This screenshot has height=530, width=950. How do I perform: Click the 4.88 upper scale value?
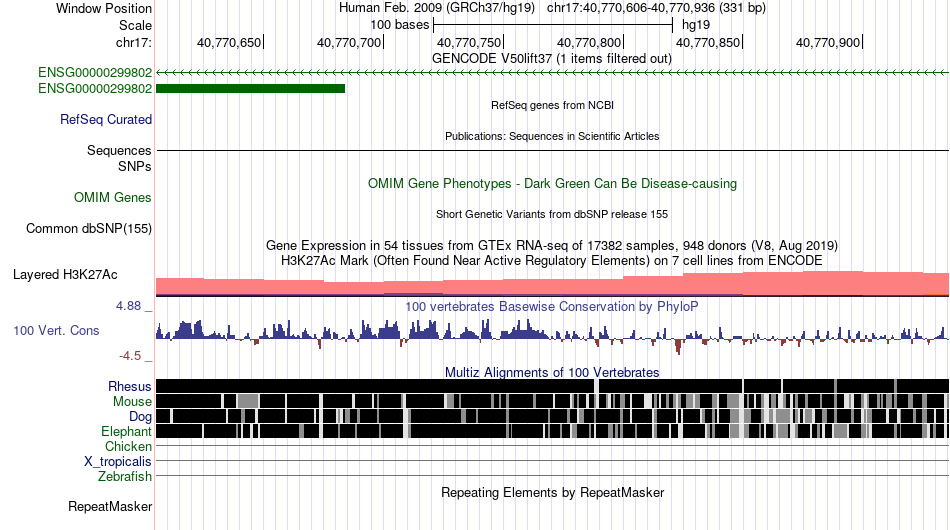pyautogui.click(x=128, y=306)
